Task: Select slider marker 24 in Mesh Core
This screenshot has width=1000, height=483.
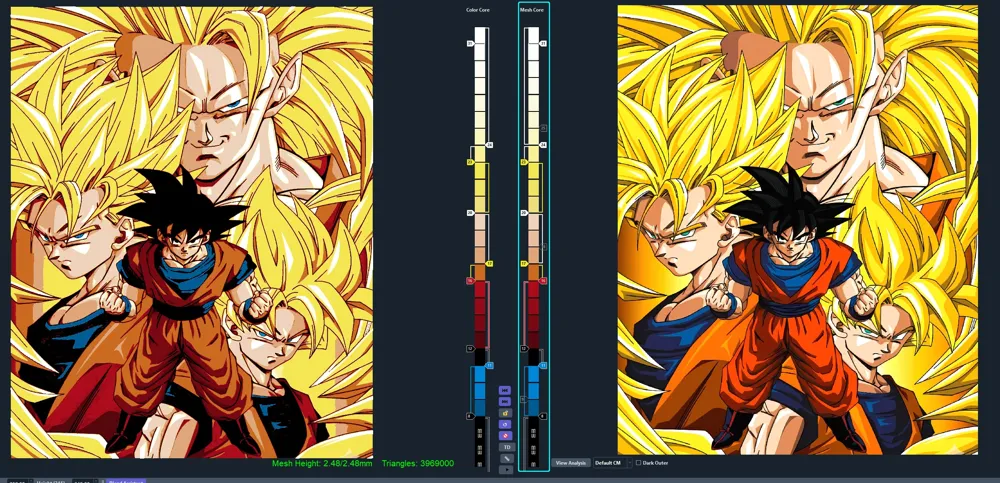Action: [x=543, y=145]
